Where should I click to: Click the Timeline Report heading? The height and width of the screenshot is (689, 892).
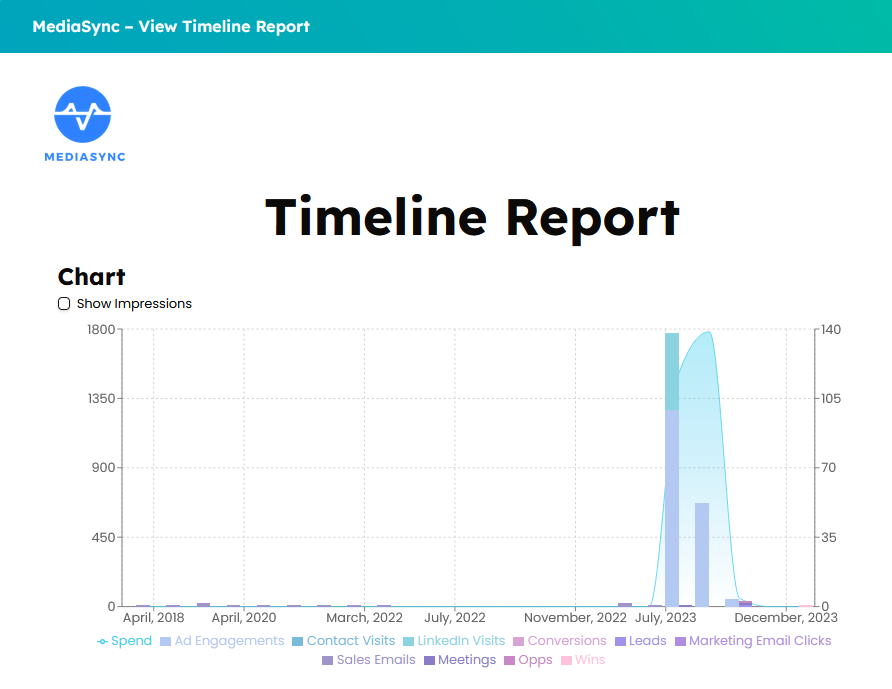coord(472,217)
